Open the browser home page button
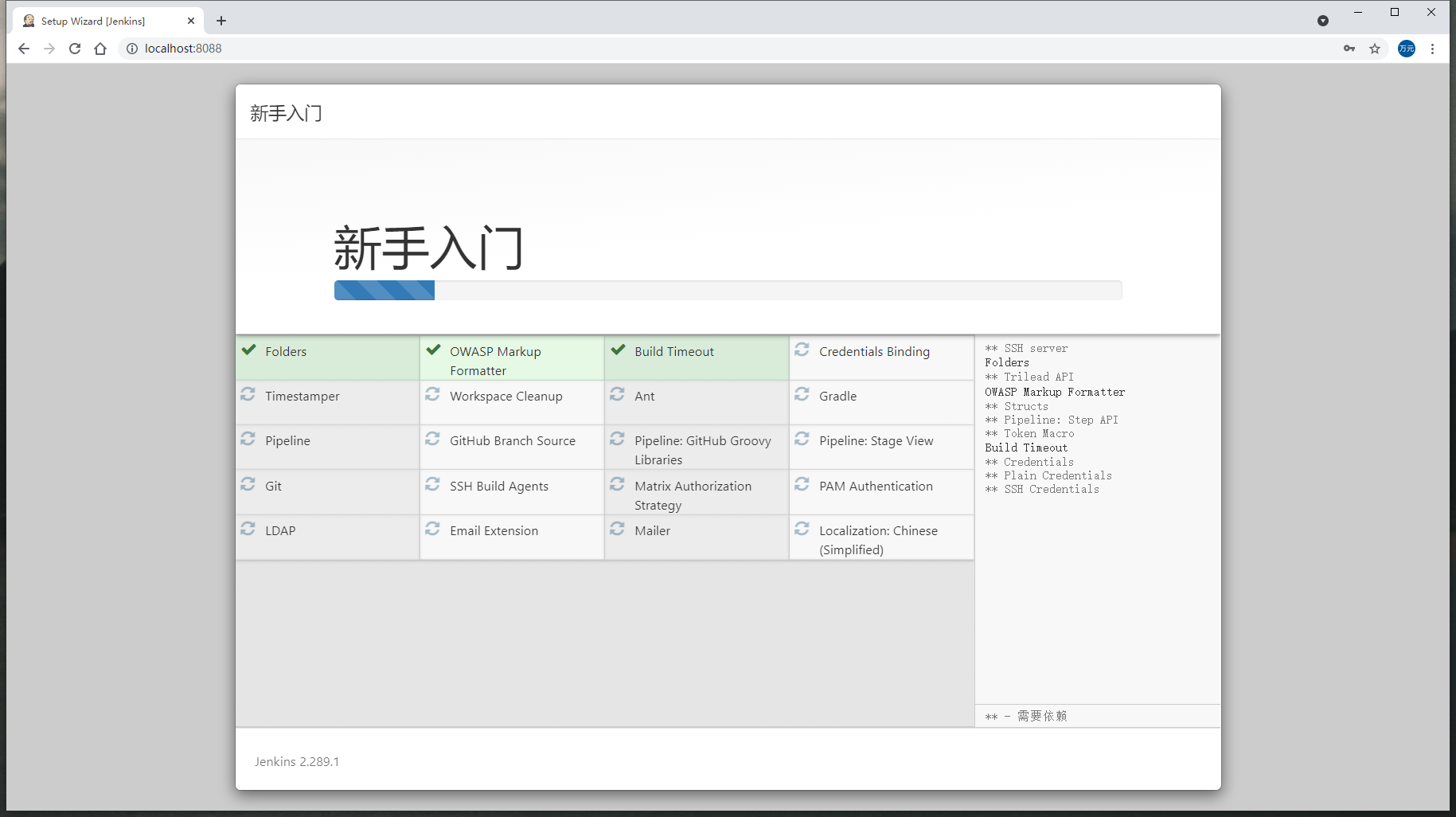1456x817 pixels. pyautogui.click(x=100, y=49)
